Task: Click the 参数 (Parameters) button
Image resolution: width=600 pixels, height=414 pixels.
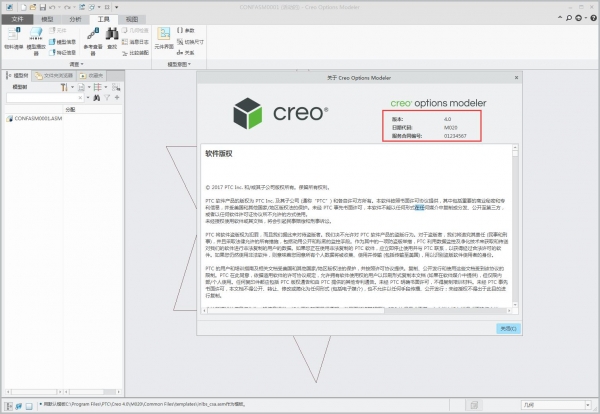Action: (186, 30)
